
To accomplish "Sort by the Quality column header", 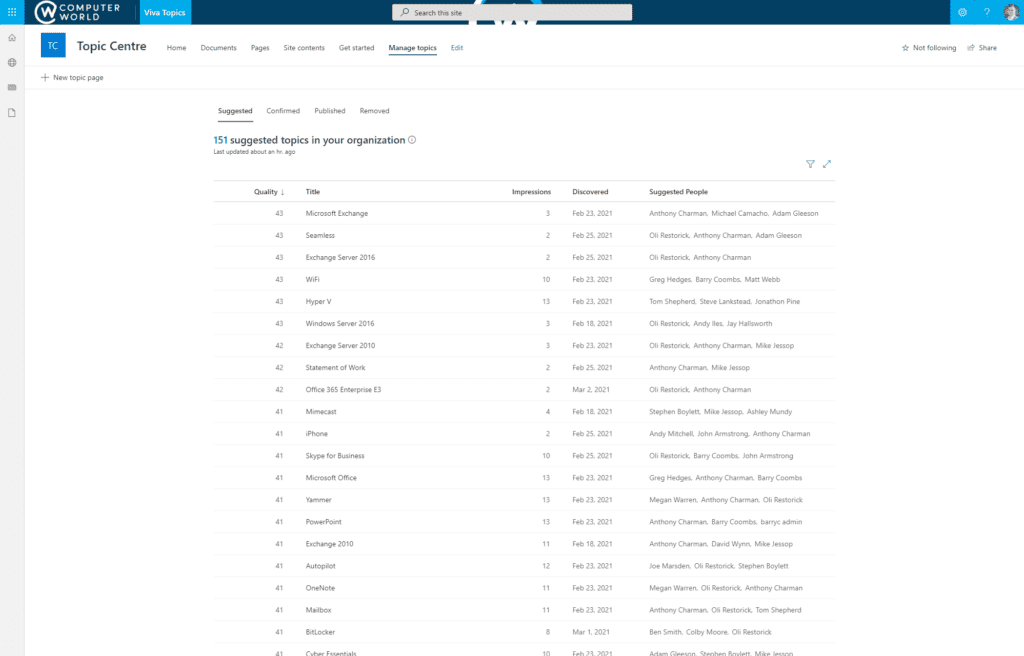I will 269,191.
